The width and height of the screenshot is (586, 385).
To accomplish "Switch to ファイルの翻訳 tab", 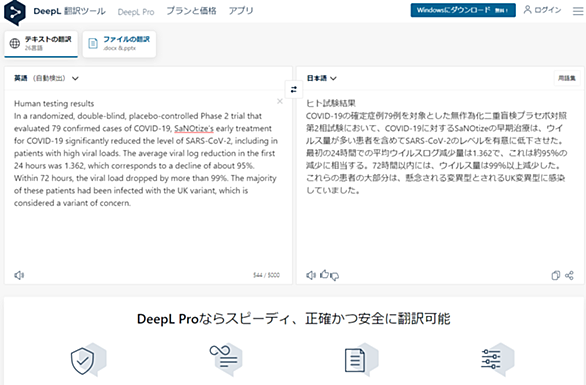I will [x=119, y=44].
